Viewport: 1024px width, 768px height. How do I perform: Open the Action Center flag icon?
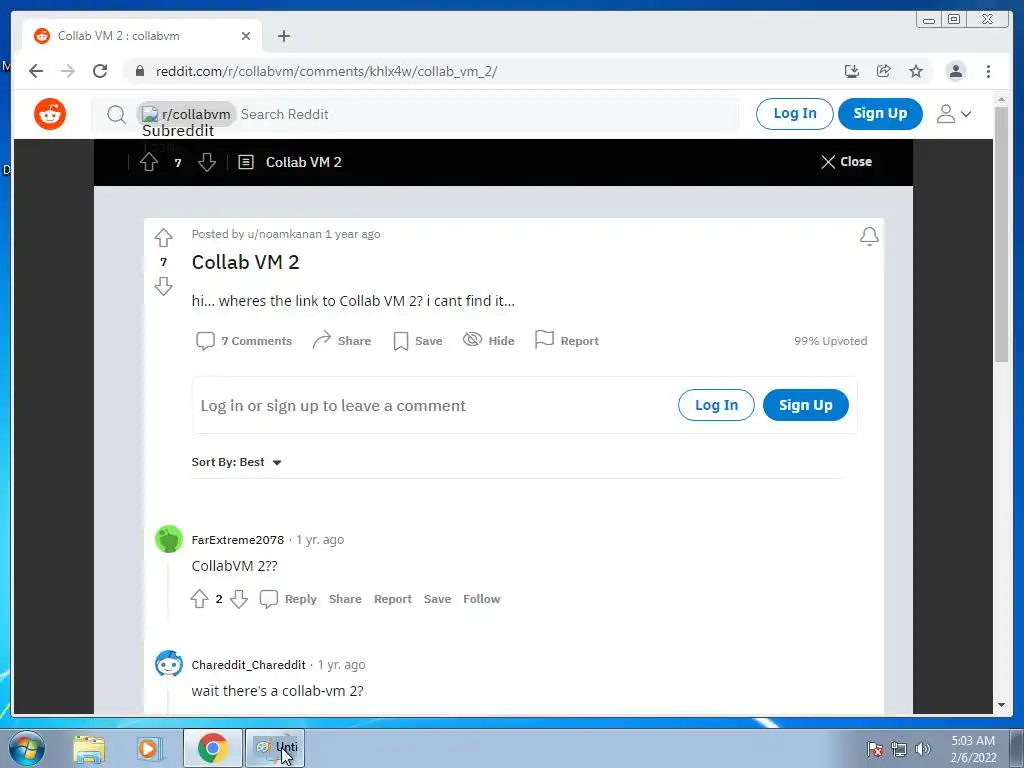(874, 749)
